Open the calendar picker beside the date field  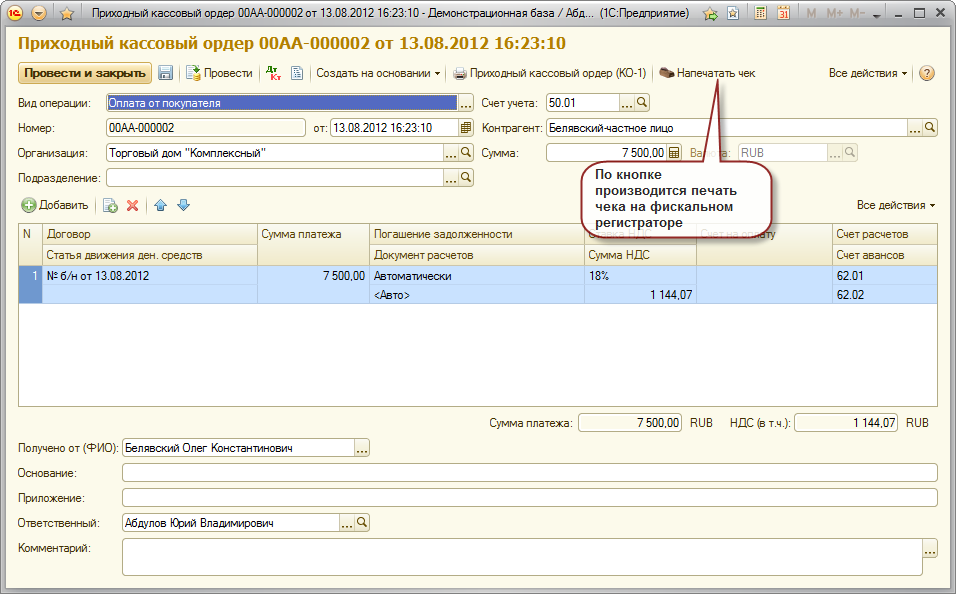466,128
